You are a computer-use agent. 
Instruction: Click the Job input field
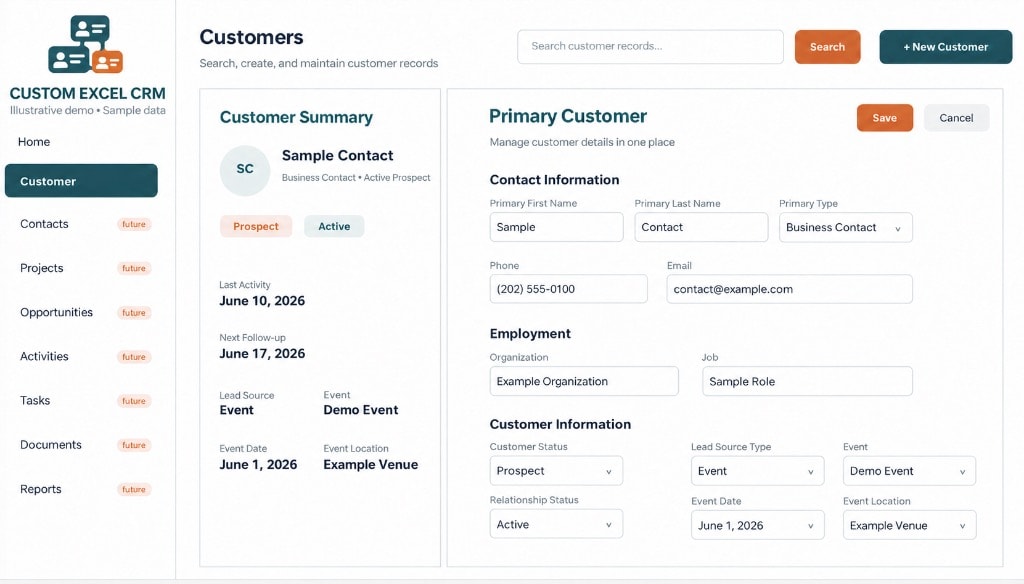[807, 381]
